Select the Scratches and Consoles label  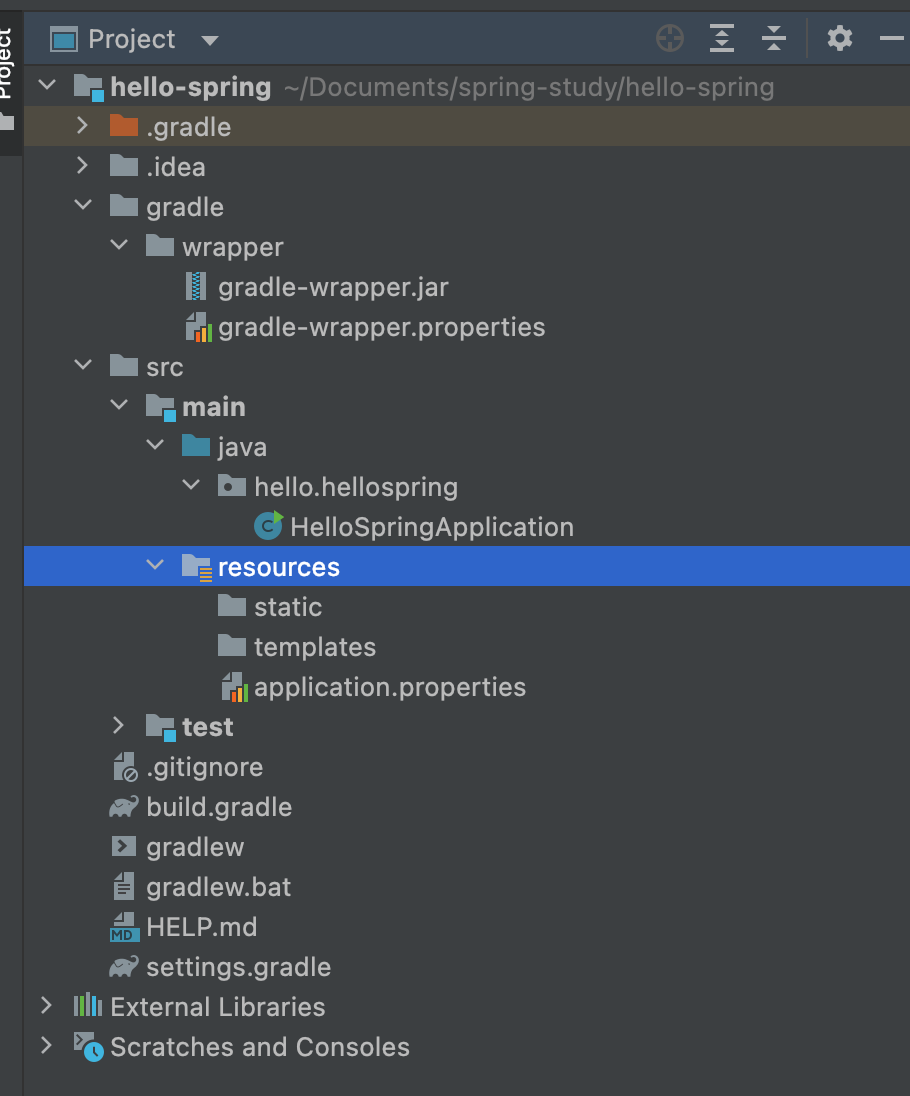[x=260, y=1046]
